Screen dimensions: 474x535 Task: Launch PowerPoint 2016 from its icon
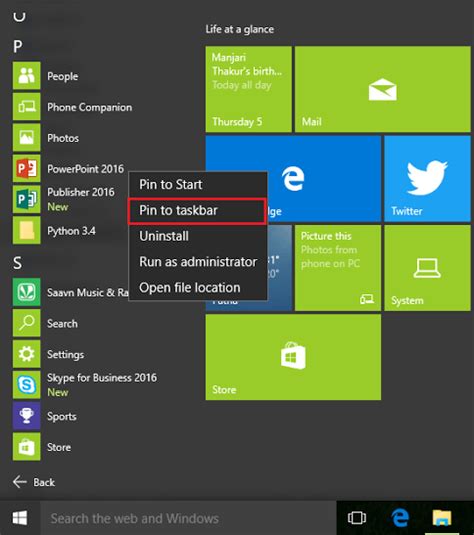27,169
